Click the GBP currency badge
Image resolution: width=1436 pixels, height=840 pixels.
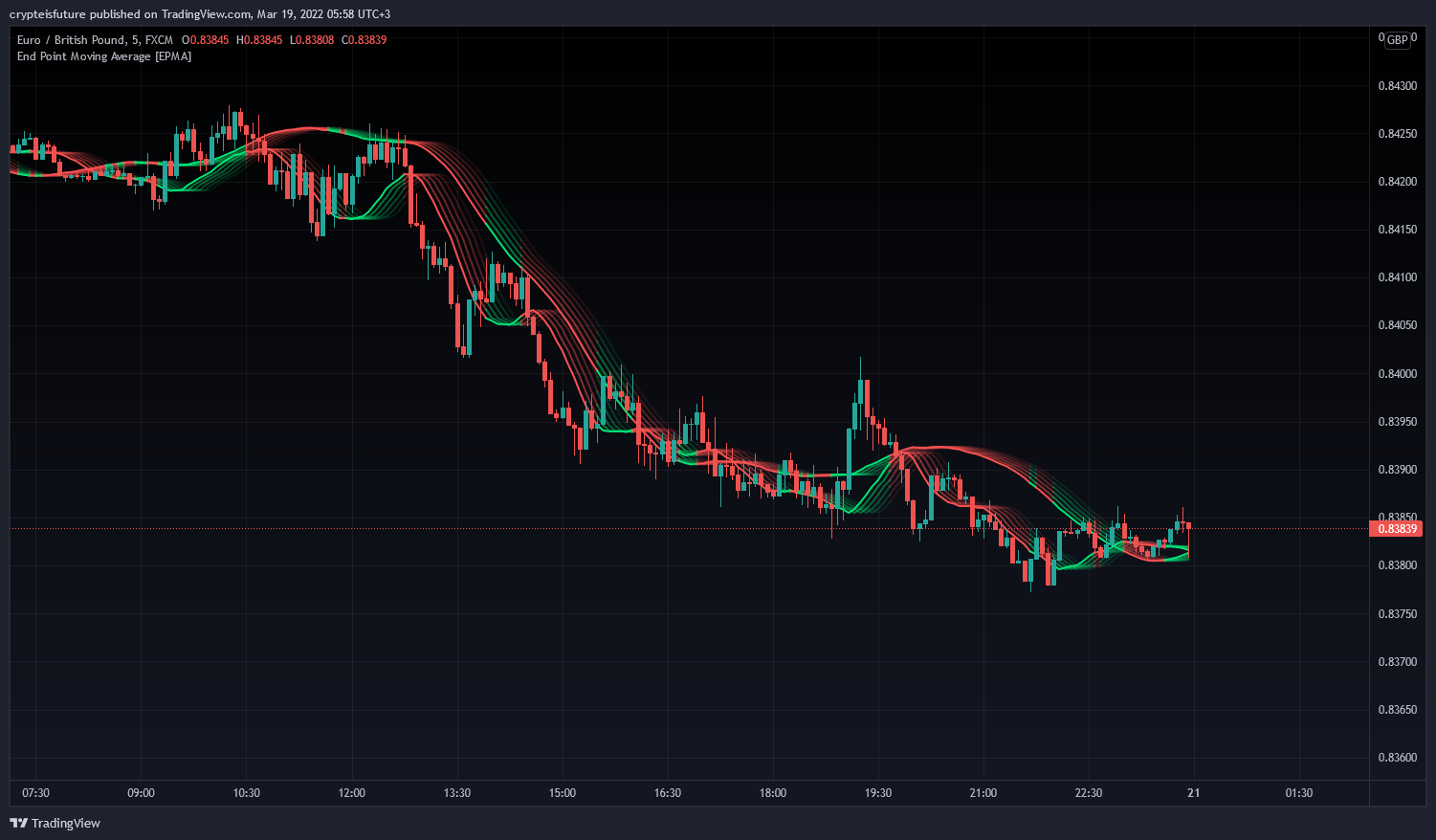pos(1398,39)
